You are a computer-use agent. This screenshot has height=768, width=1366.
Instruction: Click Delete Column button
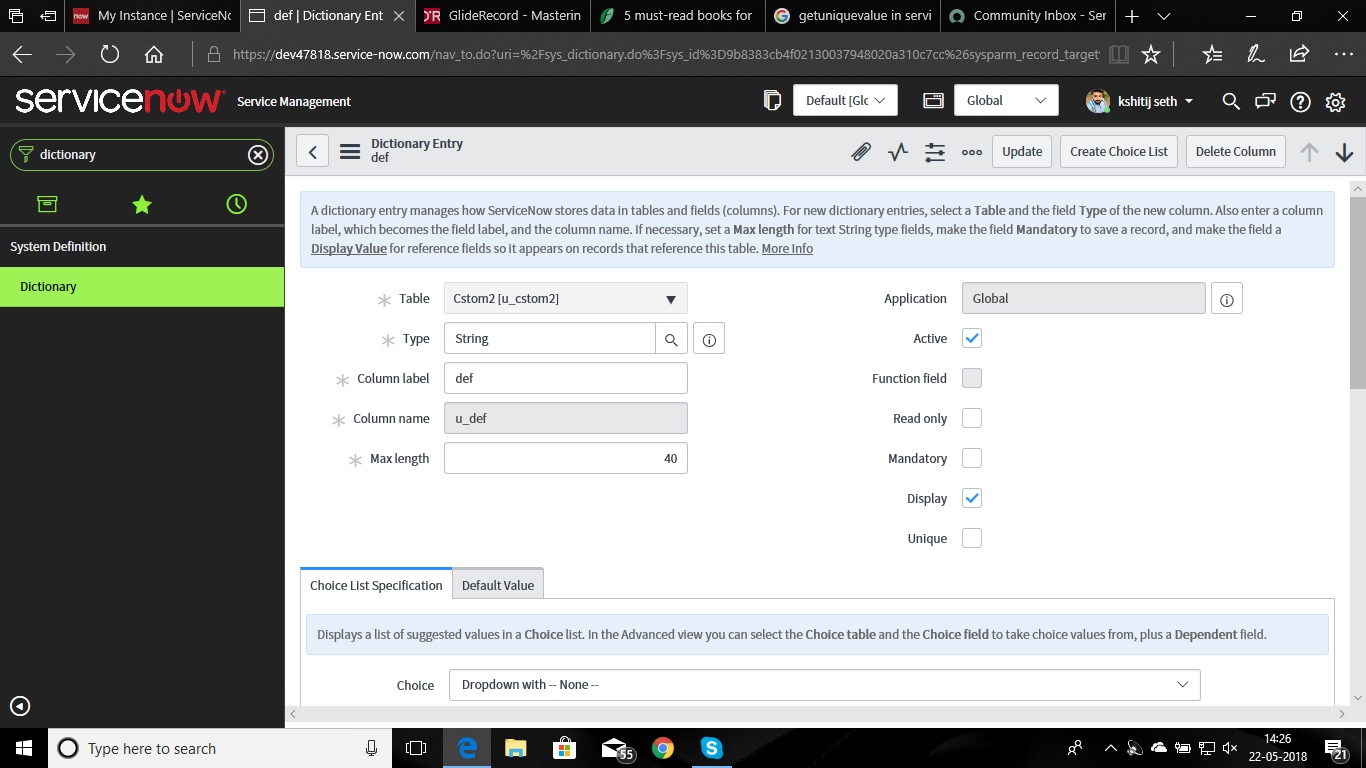pyautogui.click(x=1236, y=152)
